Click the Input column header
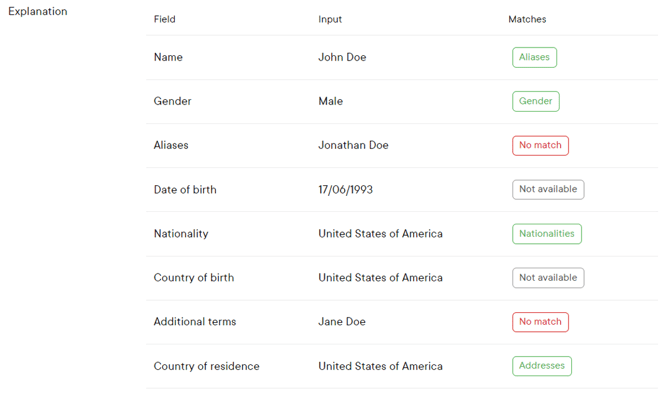Image resolution: width=670 pixels, height=400 pixels. click(x=330, y=19)
